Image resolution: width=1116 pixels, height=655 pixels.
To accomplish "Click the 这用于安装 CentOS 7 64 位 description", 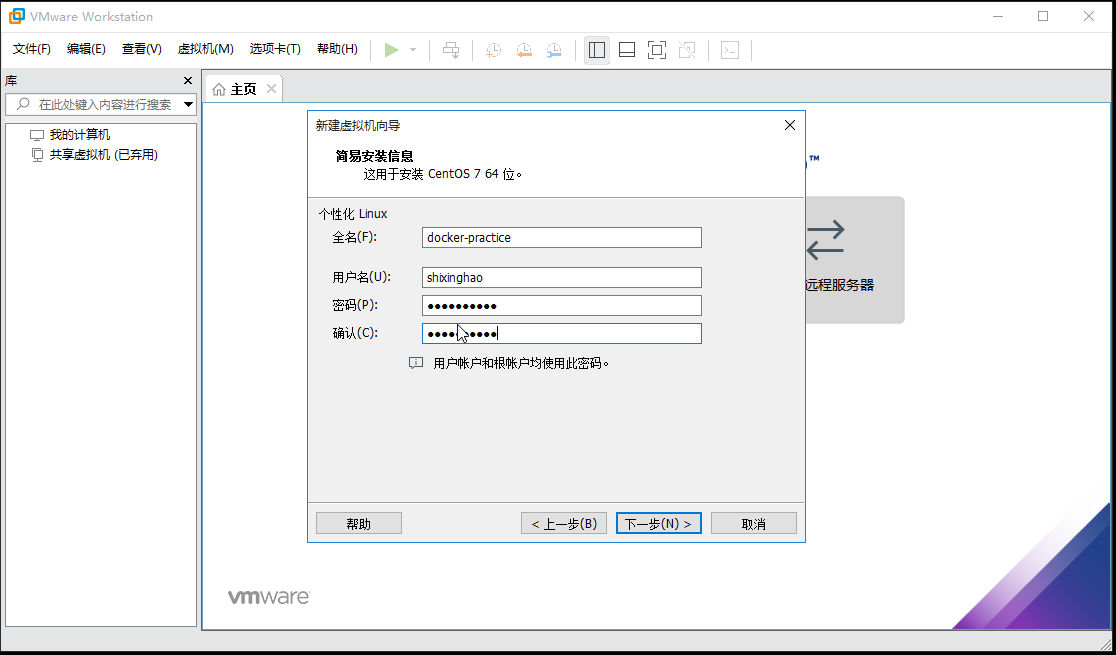I will click(443, 174).
